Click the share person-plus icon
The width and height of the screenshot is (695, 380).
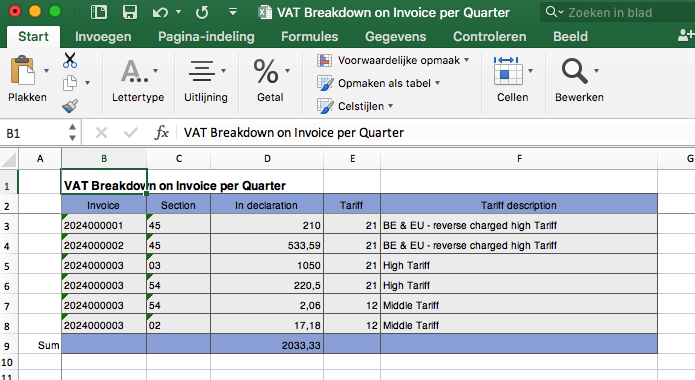tap(686, 35)
